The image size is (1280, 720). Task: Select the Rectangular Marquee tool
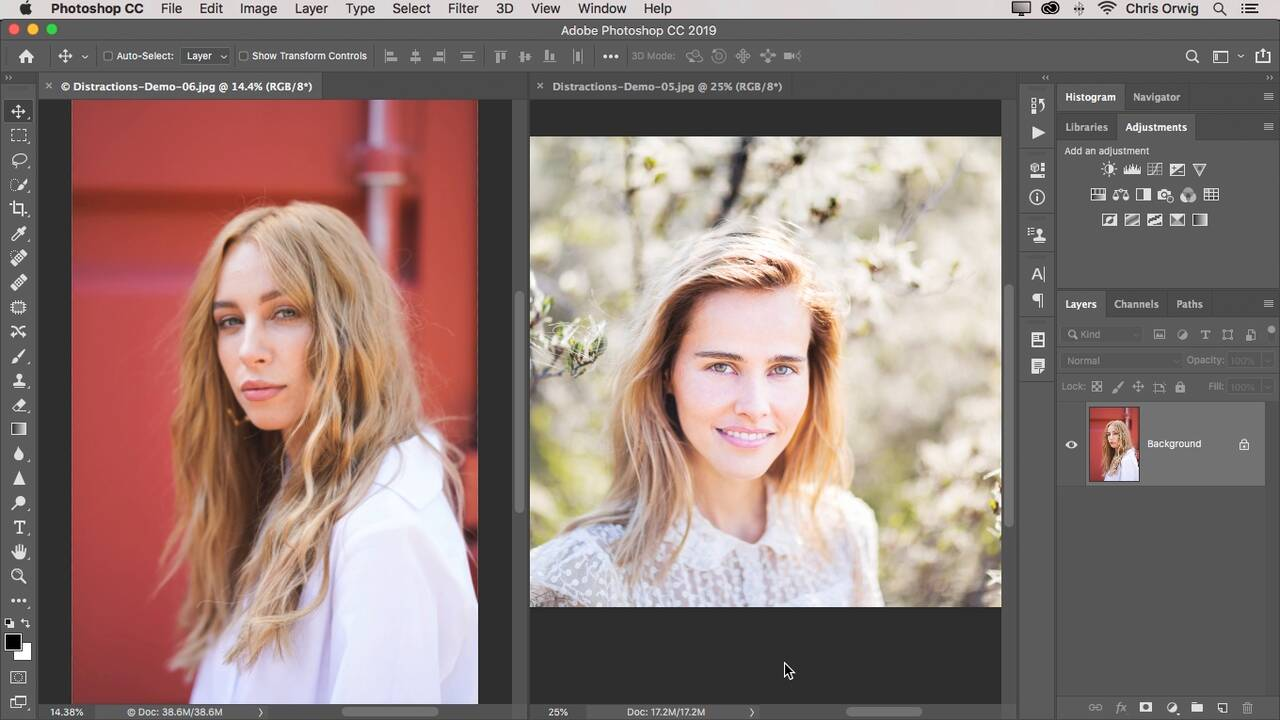pos(18,136)
